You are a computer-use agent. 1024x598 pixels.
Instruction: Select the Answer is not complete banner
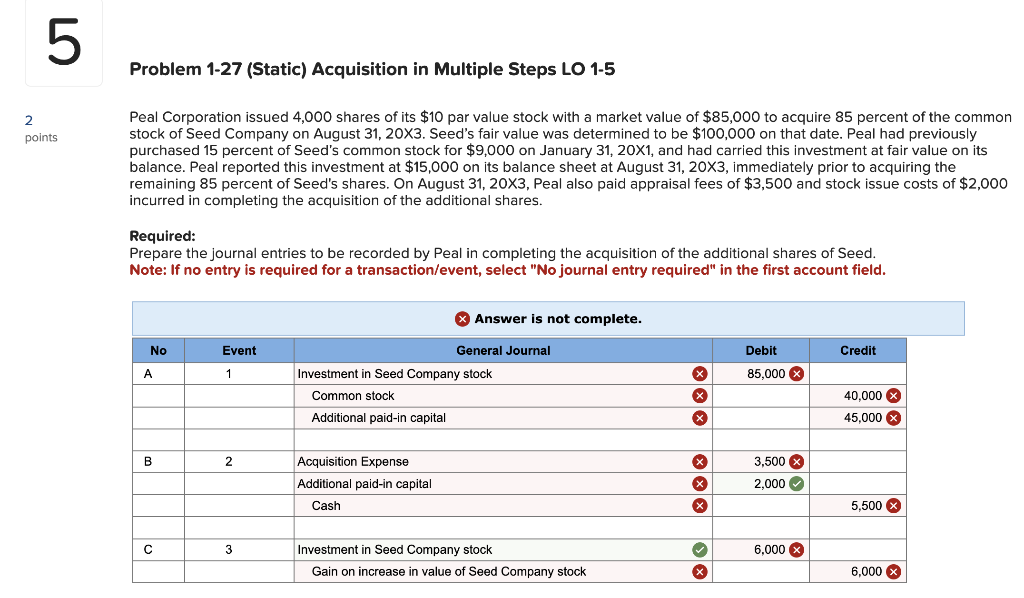pos(548,318)
